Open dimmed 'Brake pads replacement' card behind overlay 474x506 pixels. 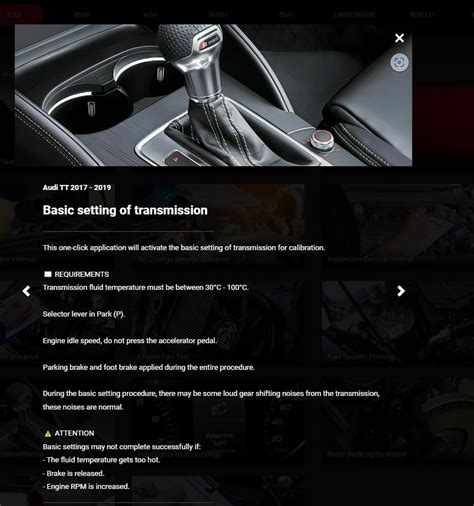point(367,454)
